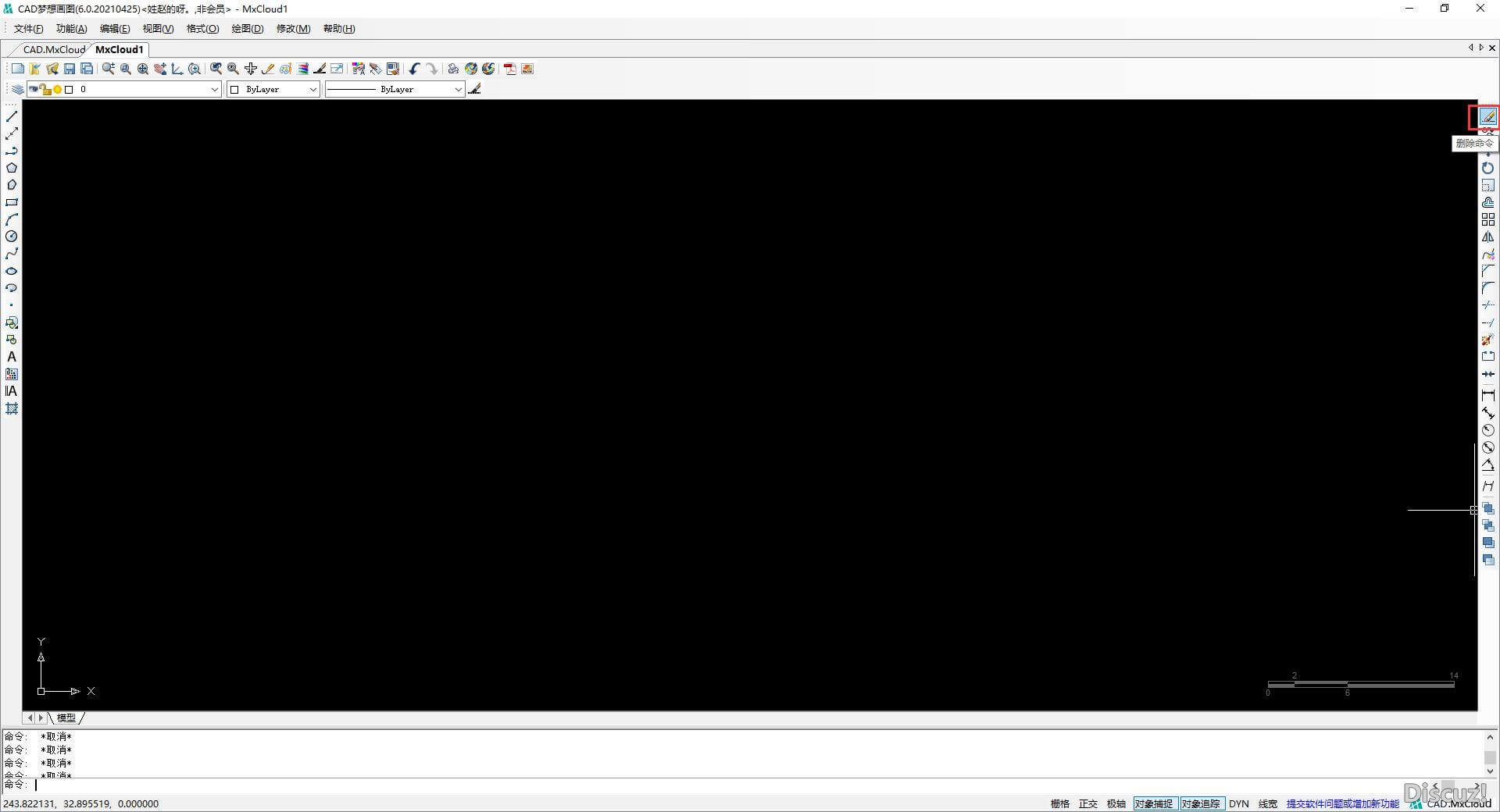
Task: Select the Explode tool
Action: [x=1487, y=340]
